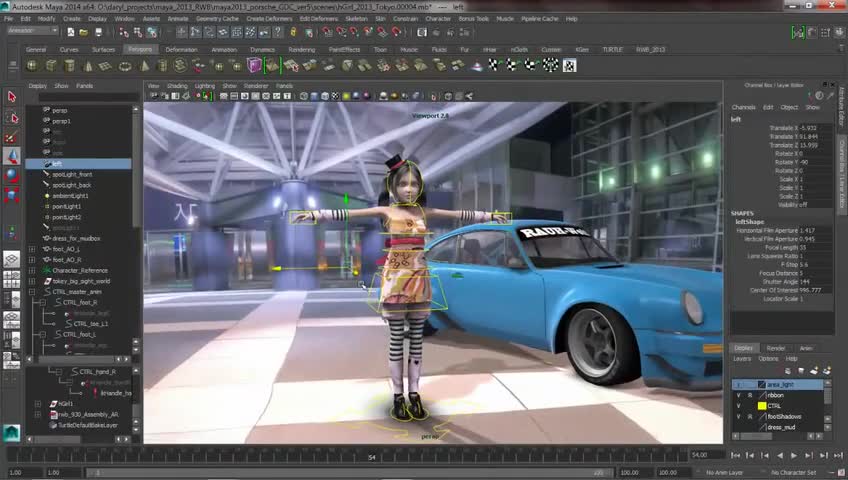Click the New Scene icon
848x480 pixels.
pos(70,32)
